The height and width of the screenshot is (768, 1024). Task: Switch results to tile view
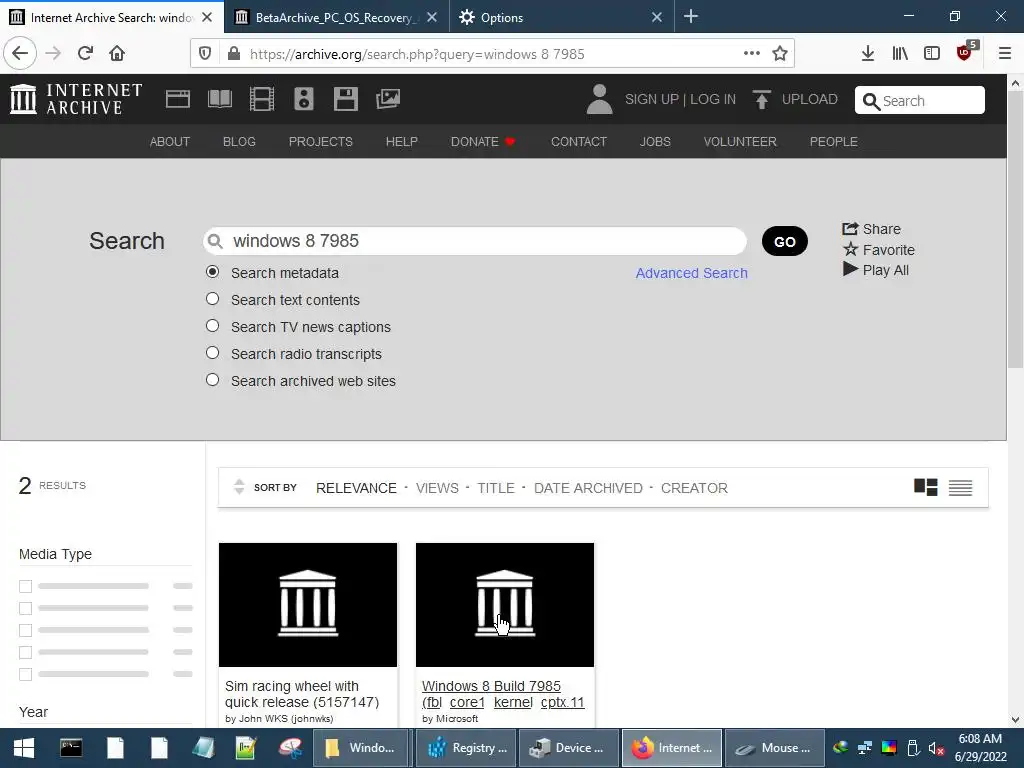tap(925, 487)
